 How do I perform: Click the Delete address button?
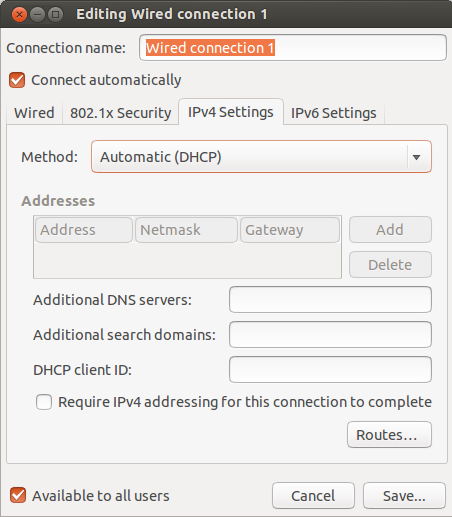(390, 265)
